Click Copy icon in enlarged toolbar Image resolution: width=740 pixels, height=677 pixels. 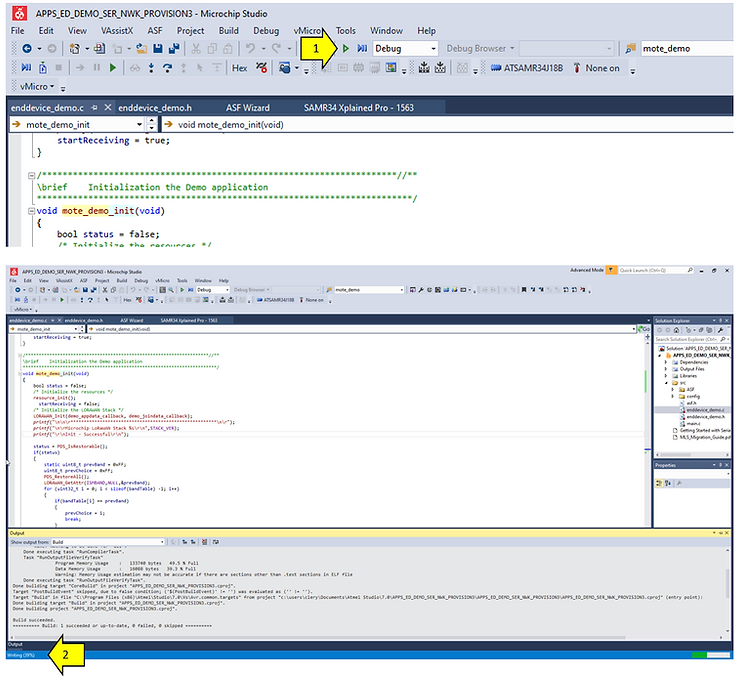click(212, 48)
